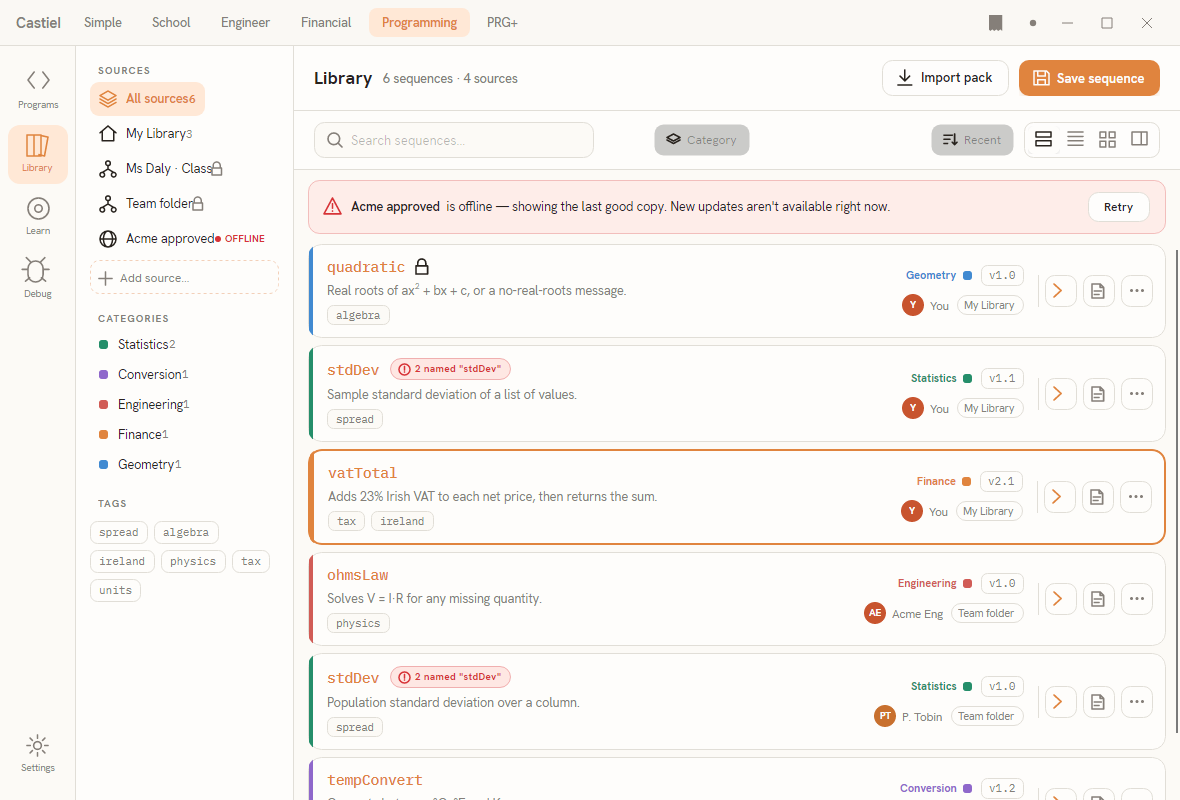
Task: Open the Library sidebar section
Action: [x=38, y=154]
